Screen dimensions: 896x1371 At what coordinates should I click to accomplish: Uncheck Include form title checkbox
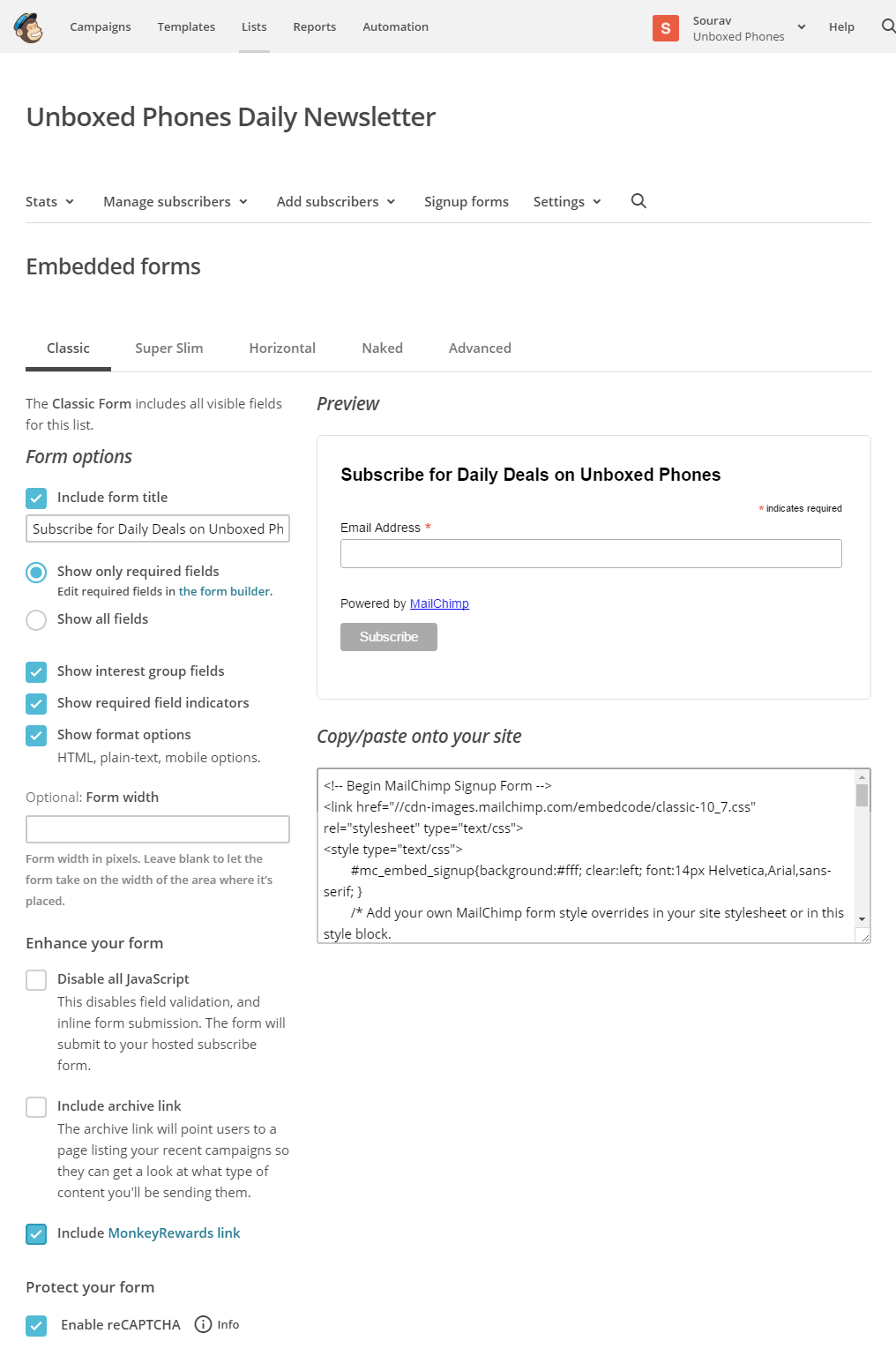pos(36,498)
